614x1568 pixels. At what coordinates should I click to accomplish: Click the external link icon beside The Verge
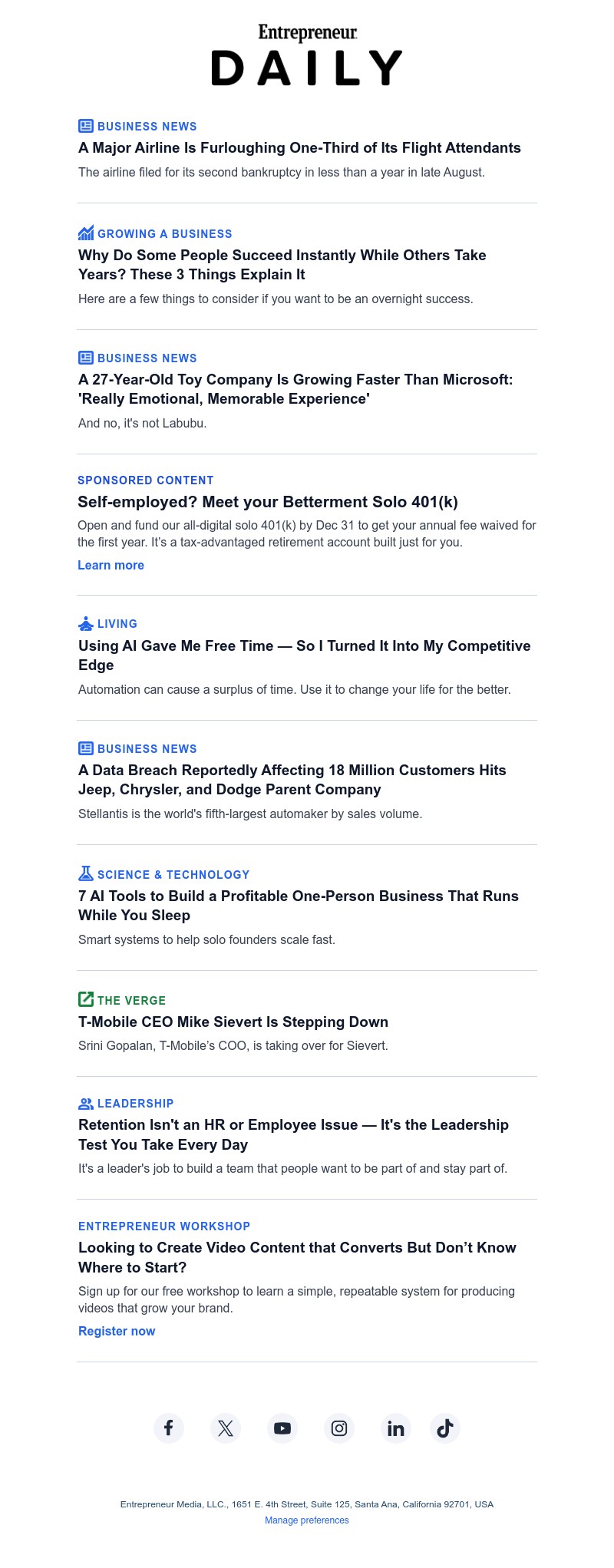[x=85, y=999]
